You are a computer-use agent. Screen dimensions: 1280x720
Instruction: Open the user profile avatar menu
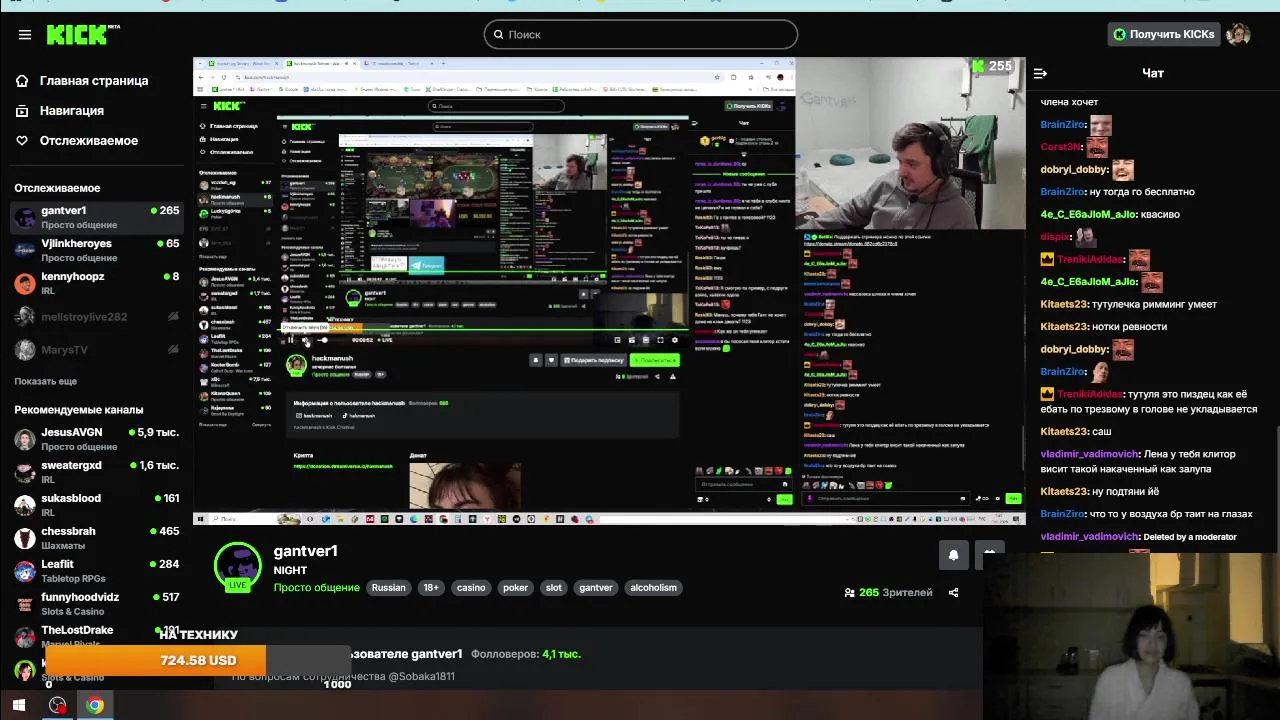click(1239, 34)
